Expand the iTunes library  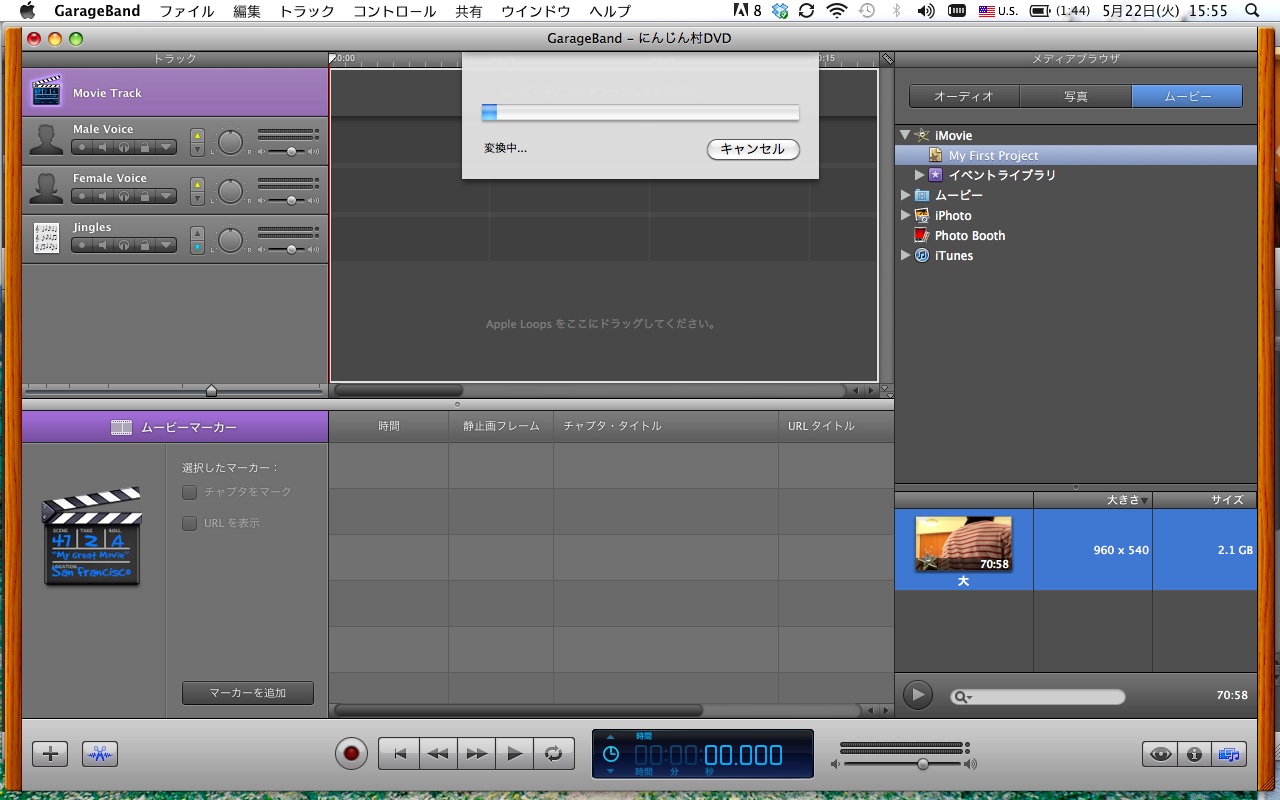point(905,255)
